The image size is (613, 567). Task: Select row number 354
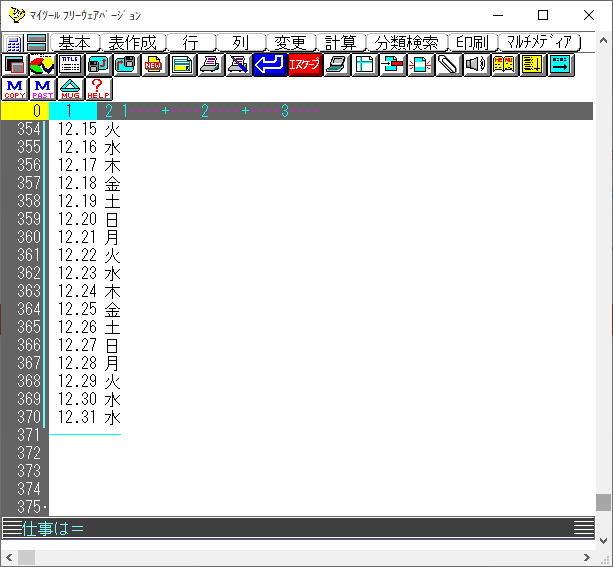29,129
